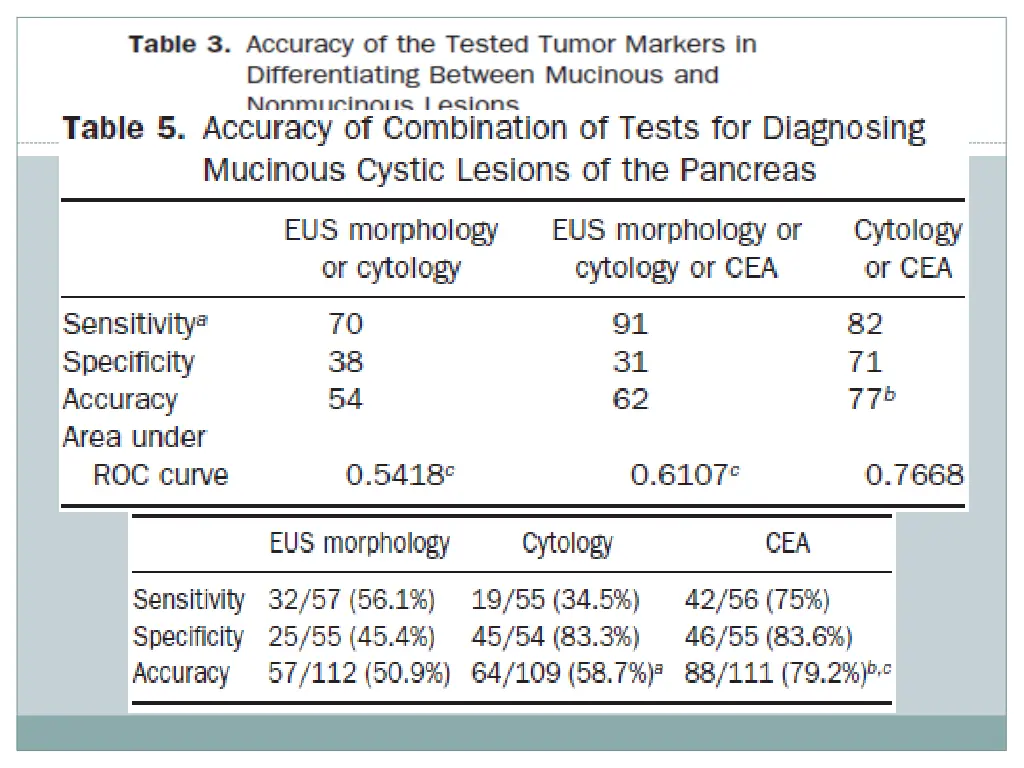Click the "45/54 (83.3%)" specificity cell
Image resolution: width=1024 pixels, height=768 pixels.
point(555,637)
